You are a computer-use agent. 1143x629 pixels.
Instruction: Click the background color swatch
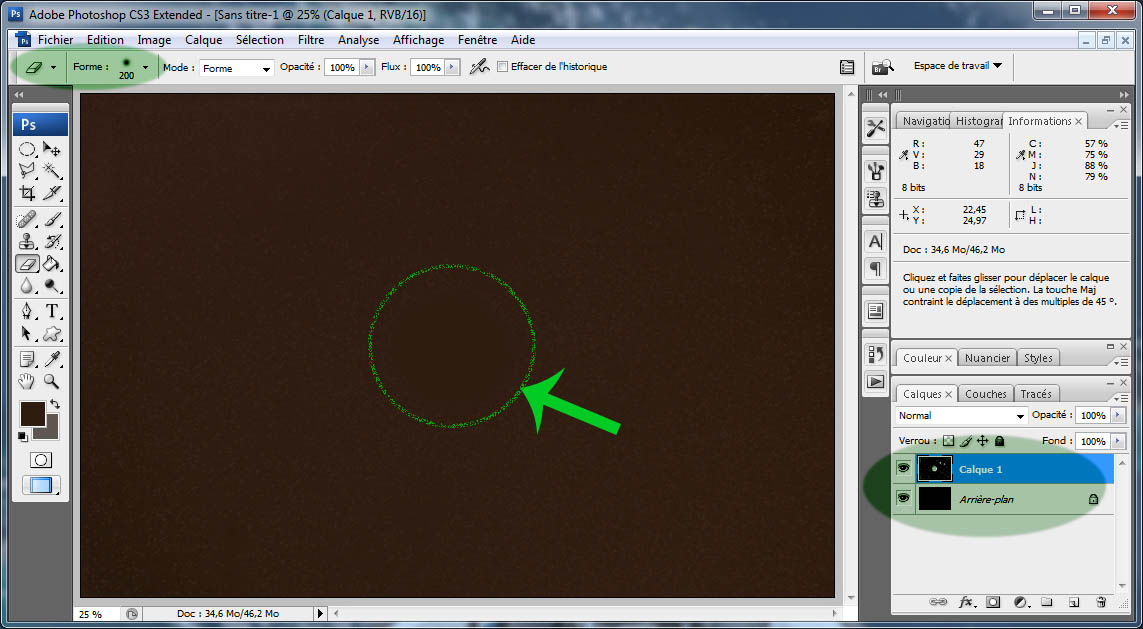[x=50, y=431]
